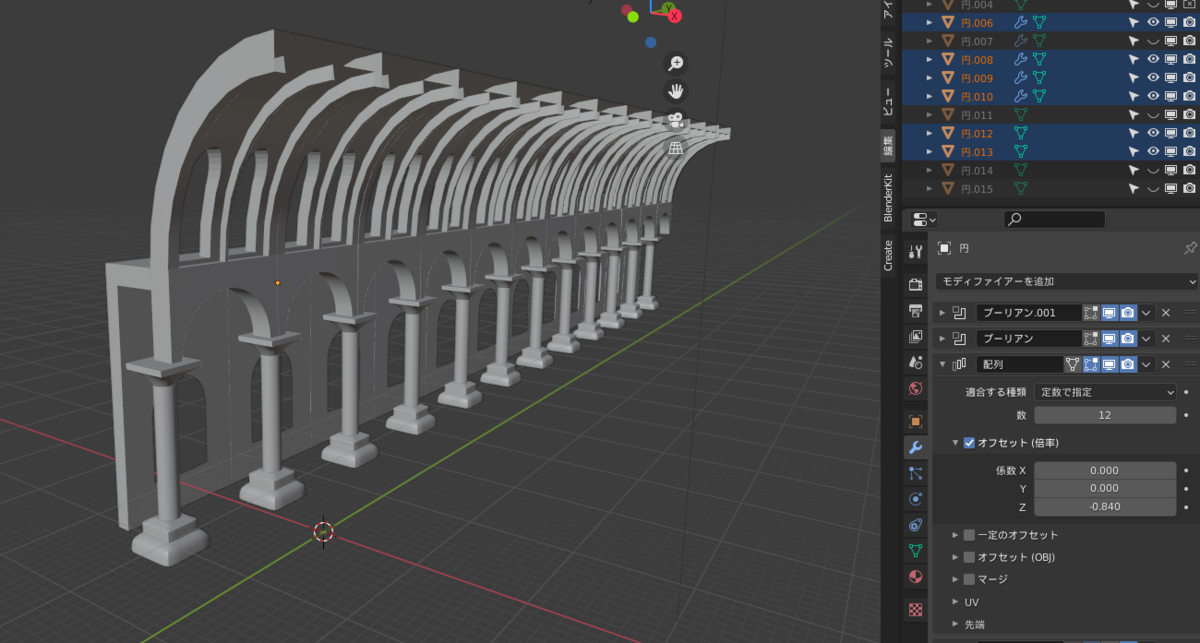Image resolution: width=1200 pixels, height=643 pixels.
Task: Open the Object Constraint properties icon
Action: pos(915,525)
